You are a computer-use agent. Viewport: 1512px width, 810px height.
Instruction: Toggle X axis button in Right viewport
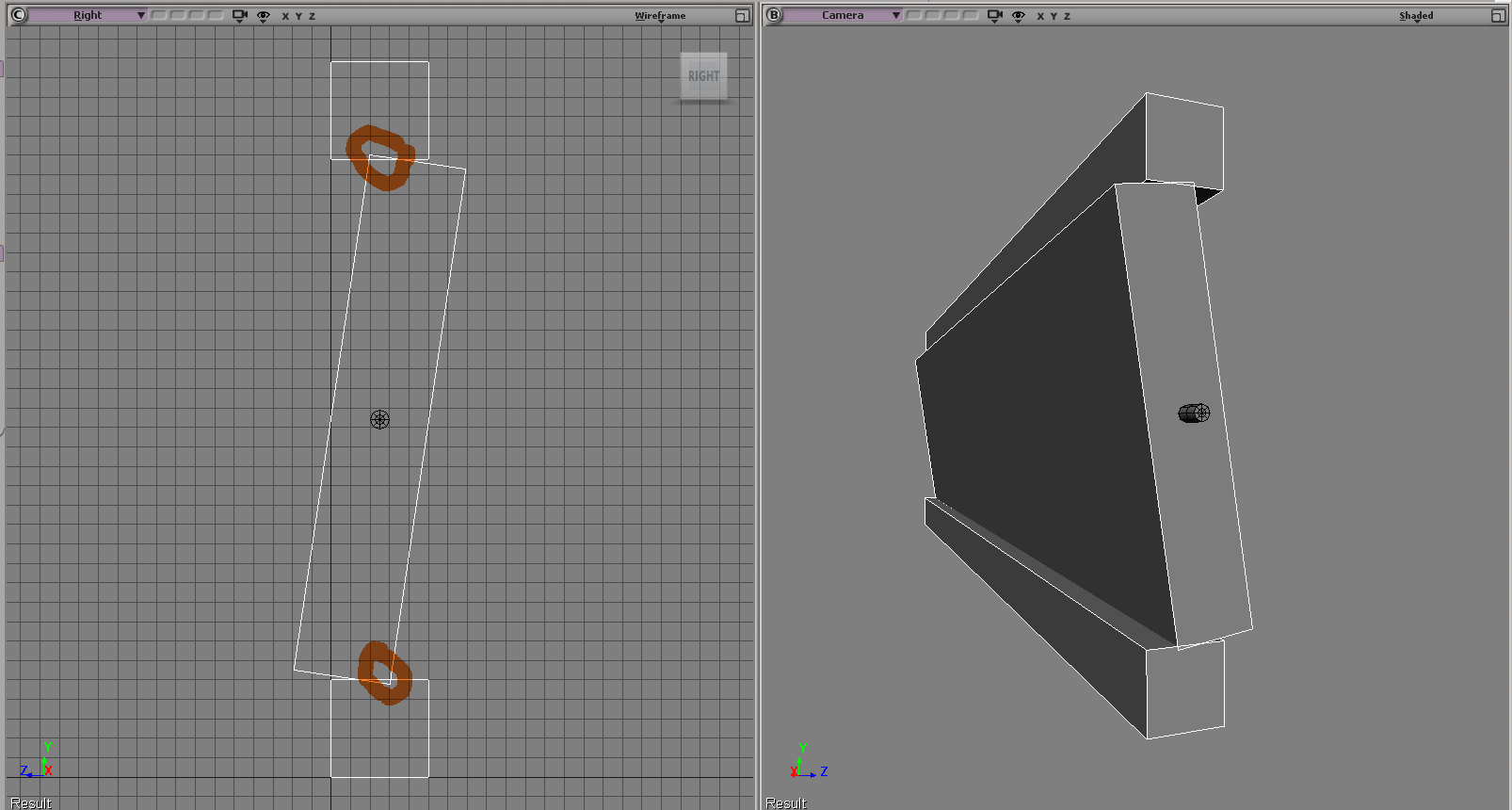pyautogui.click(x=285, y=16)
